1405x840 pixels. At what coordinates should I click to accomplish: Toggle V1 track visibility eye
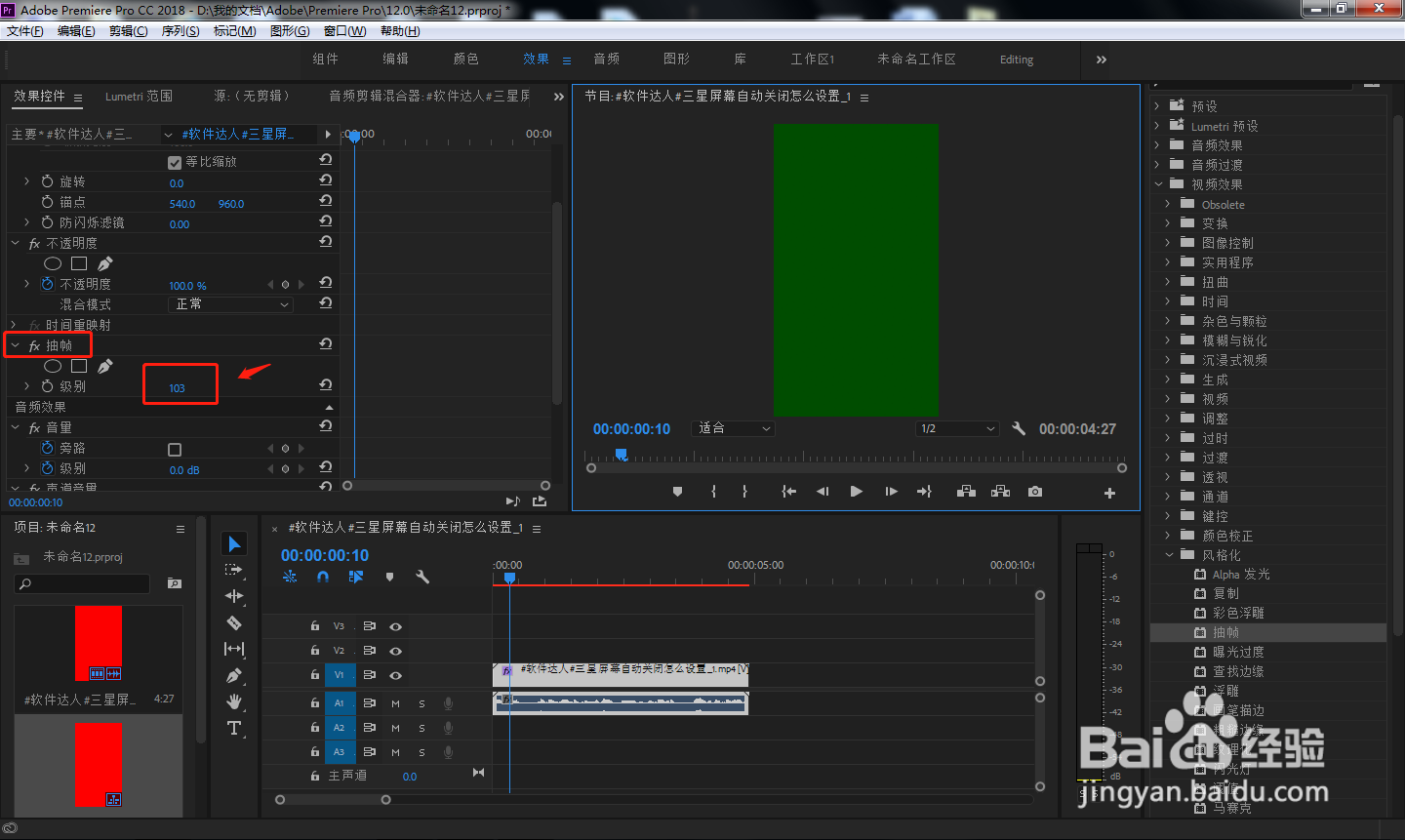395,675
